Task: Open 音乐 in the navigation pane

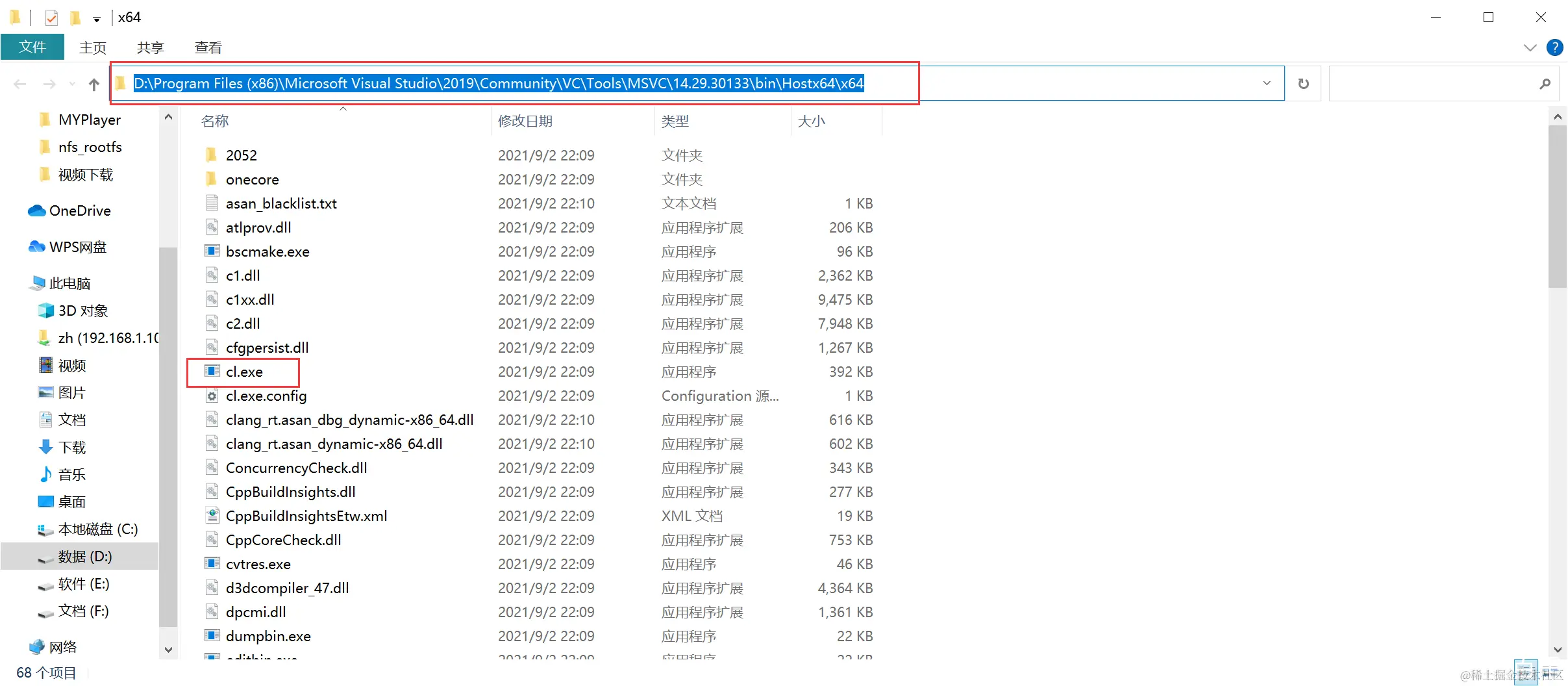Action: [x=72, y=475]
